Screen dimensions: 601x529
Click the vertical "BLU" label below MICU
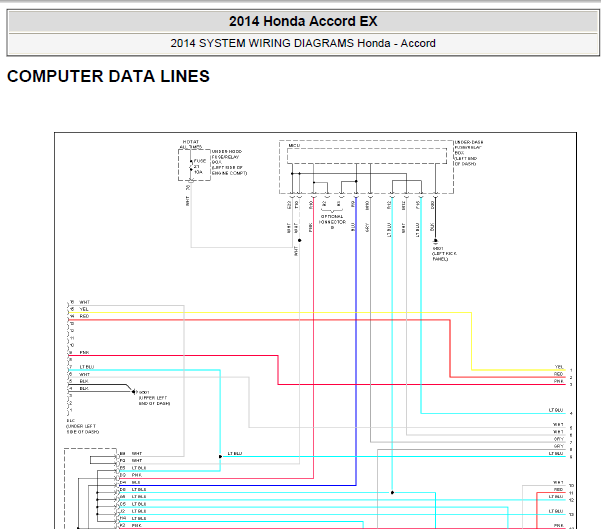click(353, 227)
